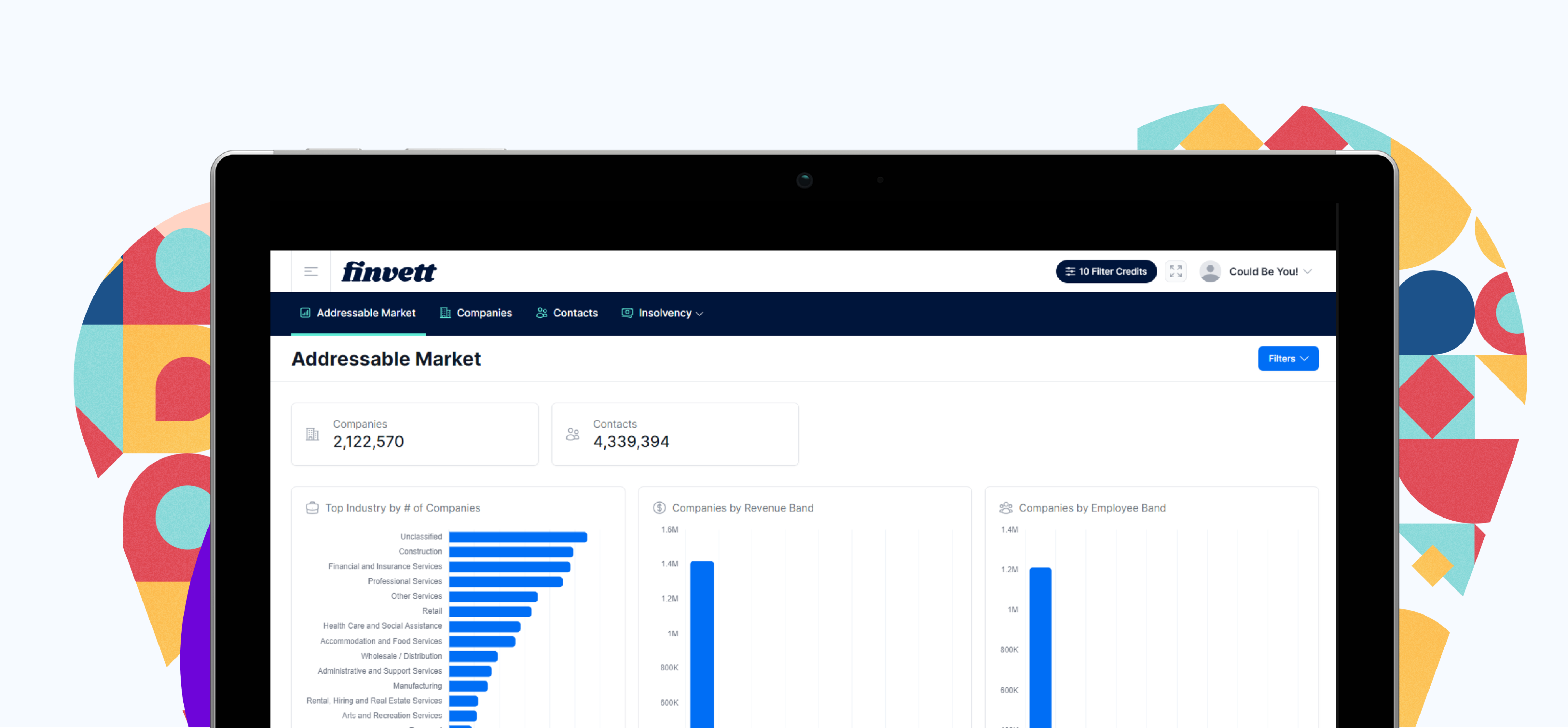The height and width of the screenshot is (728, 1568).
Task: Click the Employee Band people icon
Action: (1006, 508)
